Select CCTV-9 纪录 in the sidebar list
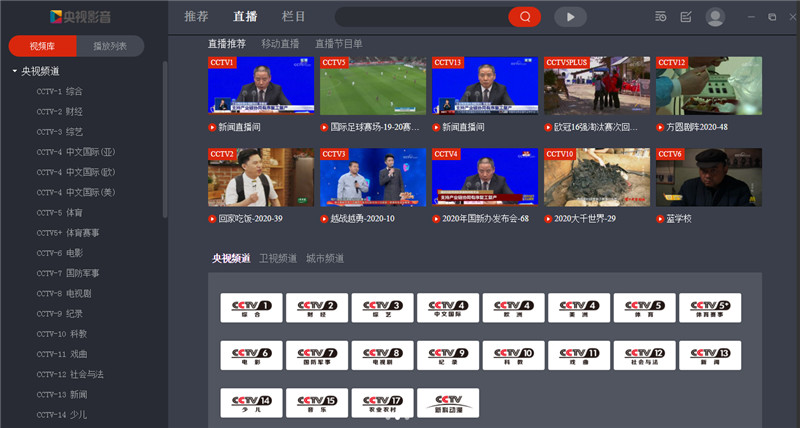Viewport: 800px width, 428px height. 59,314
